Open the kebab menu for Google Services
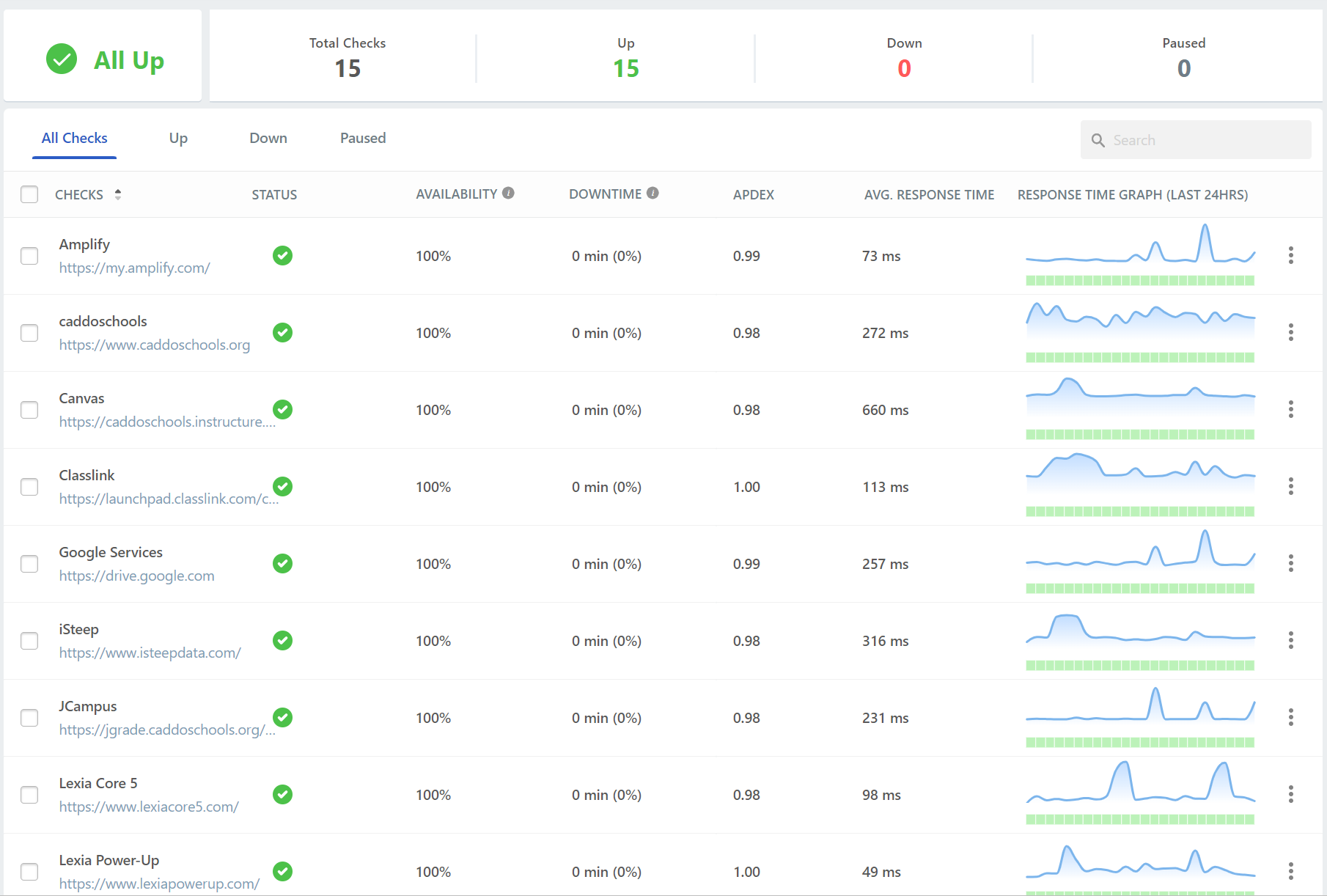This screenshot has height=896, width=1327. pos(1291,563)
